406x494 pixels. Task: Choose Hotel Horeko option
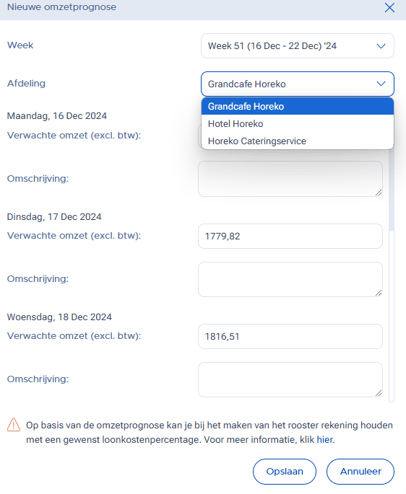coord(297,124)
